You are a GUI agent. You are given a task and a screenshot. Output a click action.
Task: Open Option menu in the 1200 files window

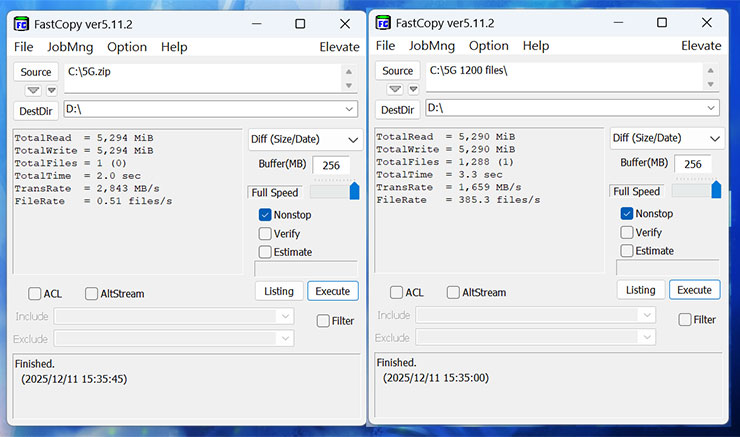pyautogui.click(x=488, y=46)
